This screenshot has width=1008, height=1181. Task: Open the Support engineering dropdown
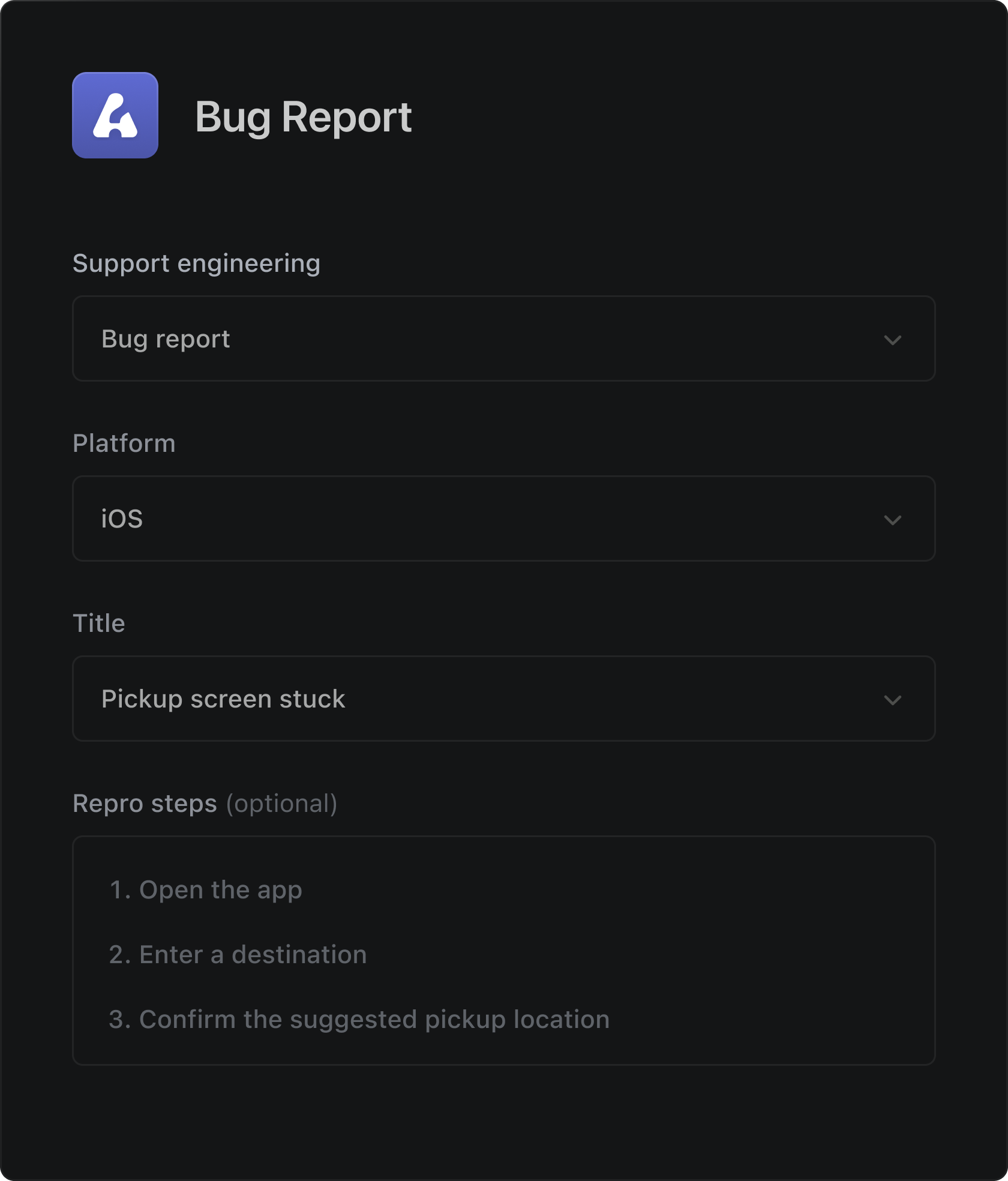coord(503,338)
